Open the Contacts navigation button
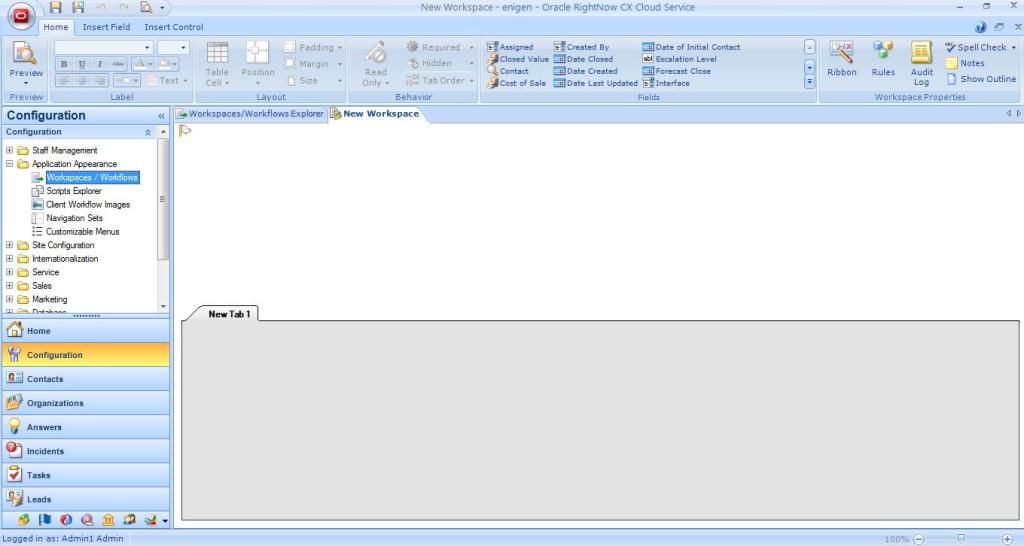The height and width of the screenshot is (546, 1024). point(44,379)
